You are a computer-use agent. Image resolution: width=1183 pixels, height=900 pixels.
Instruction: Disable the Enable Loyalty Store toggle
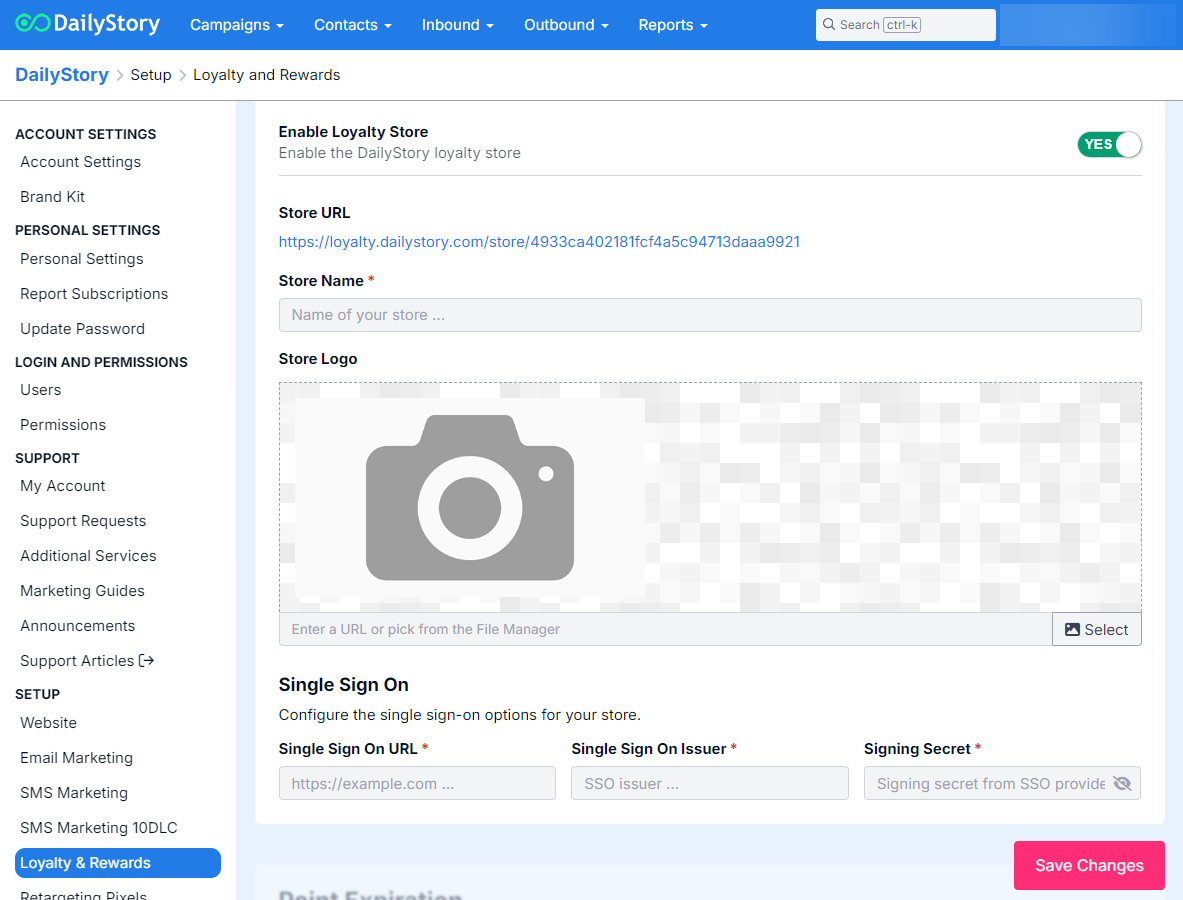click(x=1109, y=144)
